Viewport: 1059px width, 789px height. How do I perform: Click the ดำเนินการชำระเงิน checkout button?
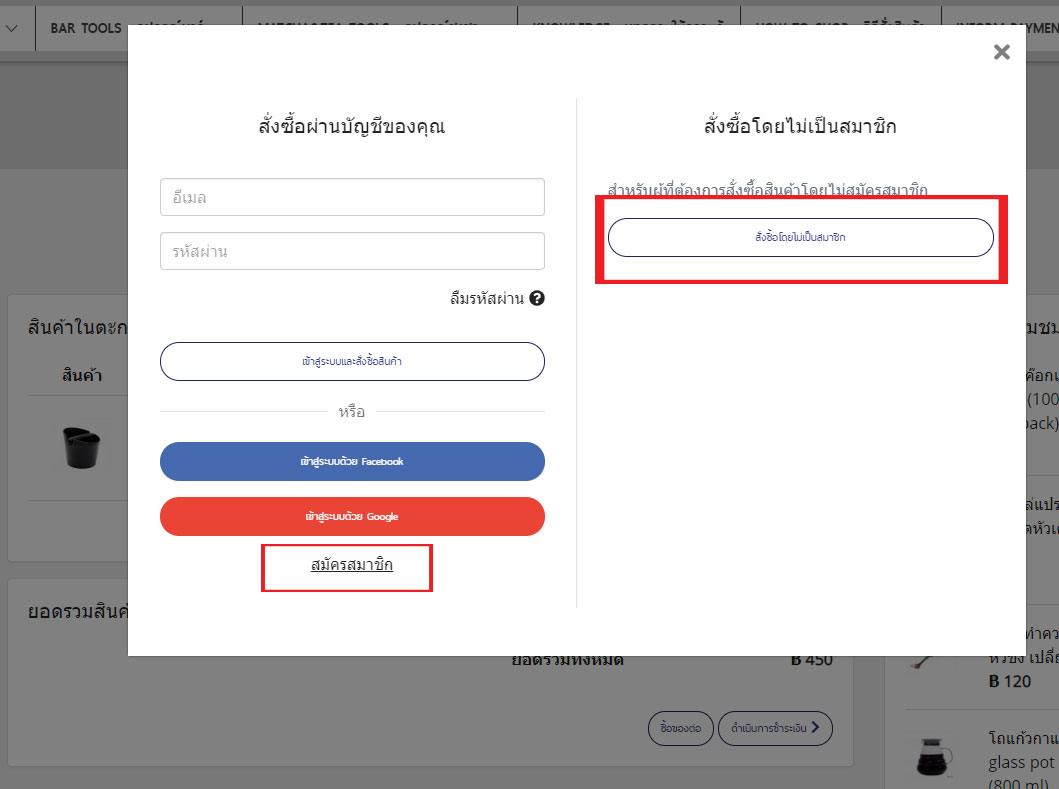[x=775, y=728]
